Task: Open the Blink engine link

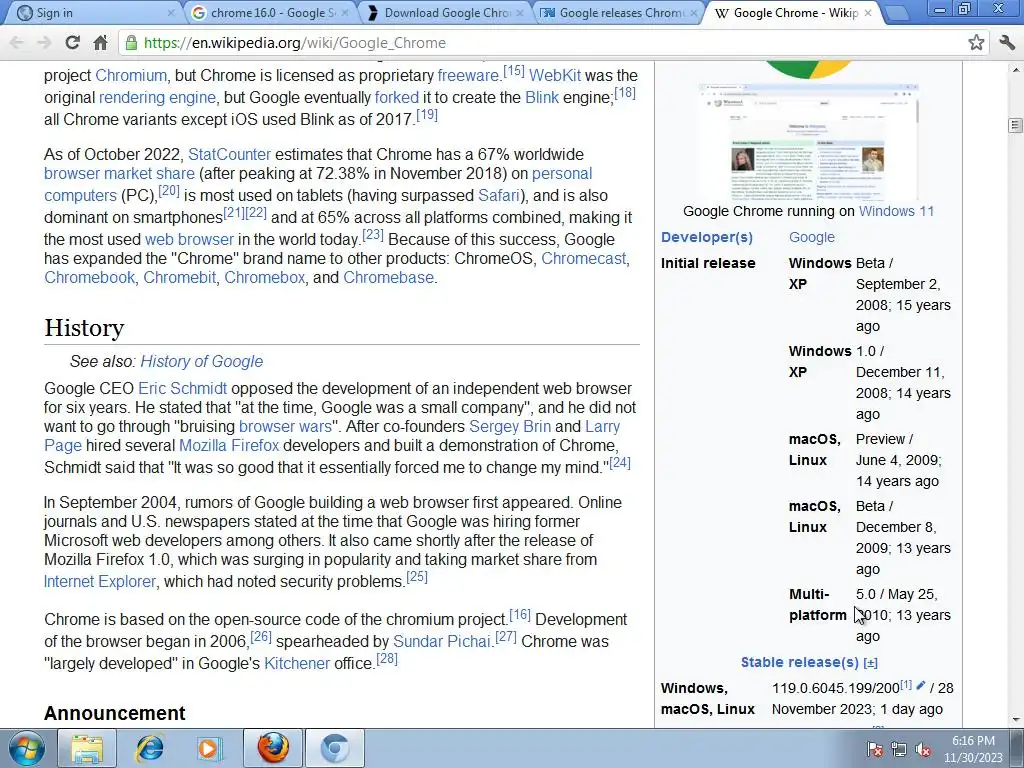Action: (x=542, y=98)
